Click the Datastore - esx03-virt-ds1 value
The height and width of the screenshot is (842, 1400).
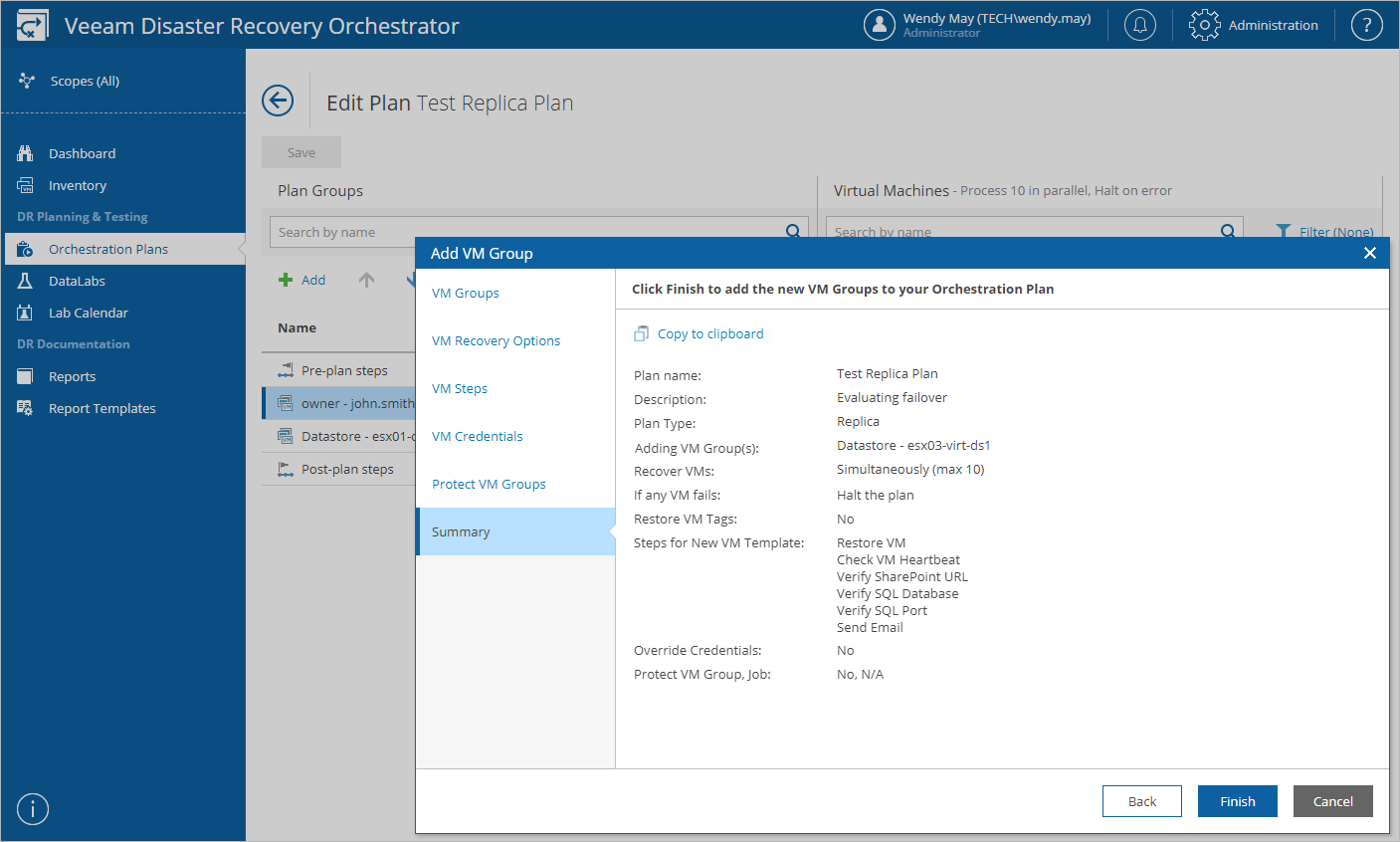click(913, 445)
